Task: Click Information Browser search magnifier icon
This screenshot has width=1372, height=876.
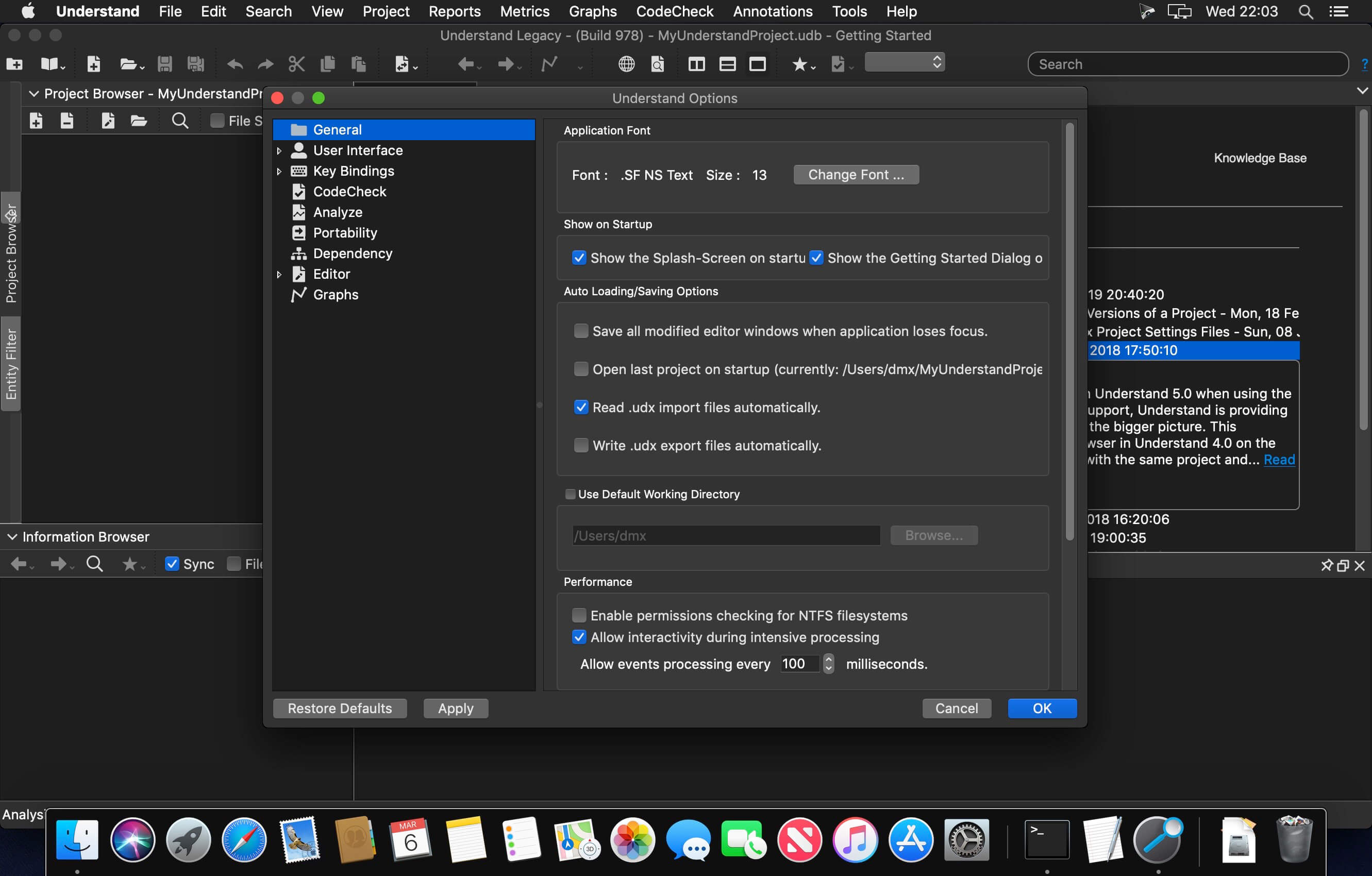Action: point(95,564)
